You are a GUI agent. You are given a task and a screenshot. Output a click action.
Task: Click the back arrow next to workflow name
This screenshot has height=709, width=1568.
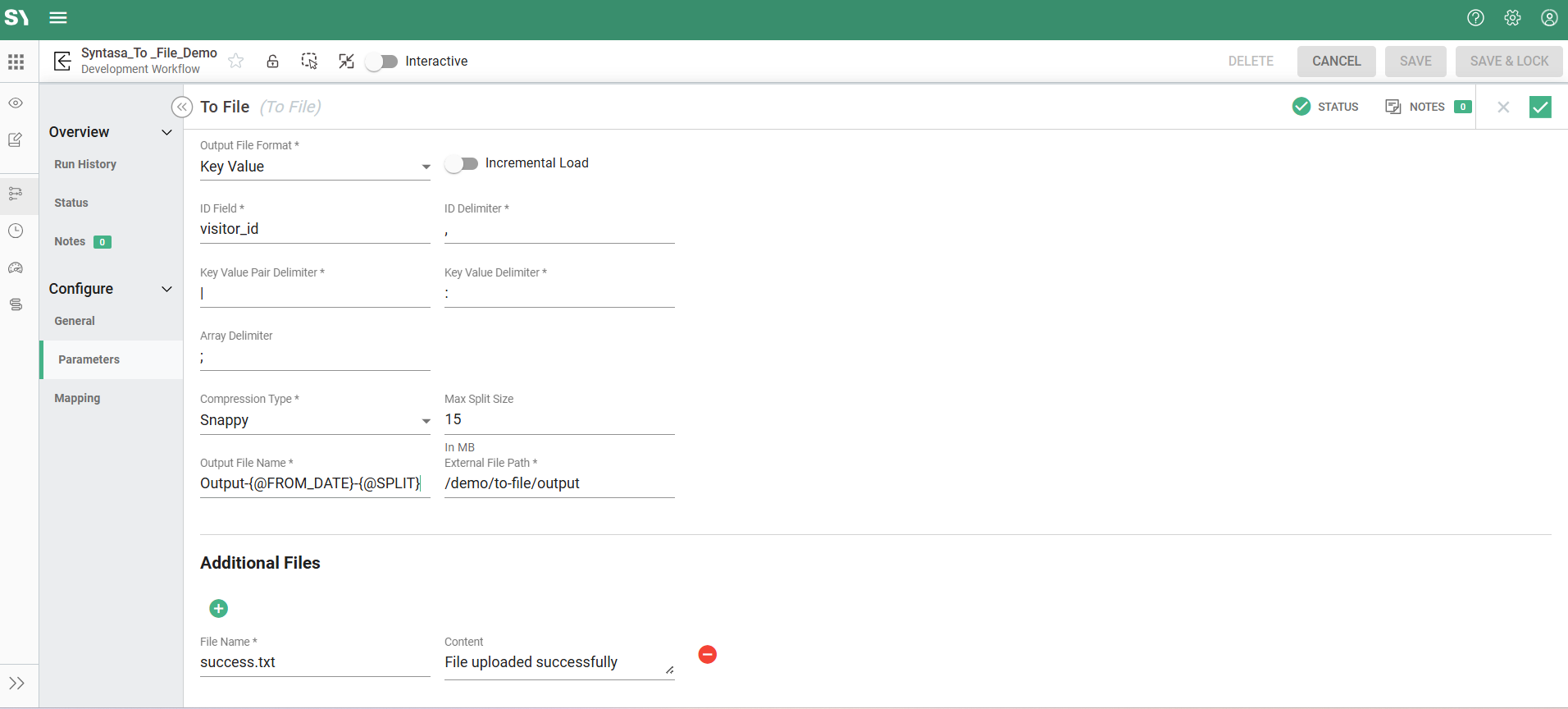click(62, 61)
